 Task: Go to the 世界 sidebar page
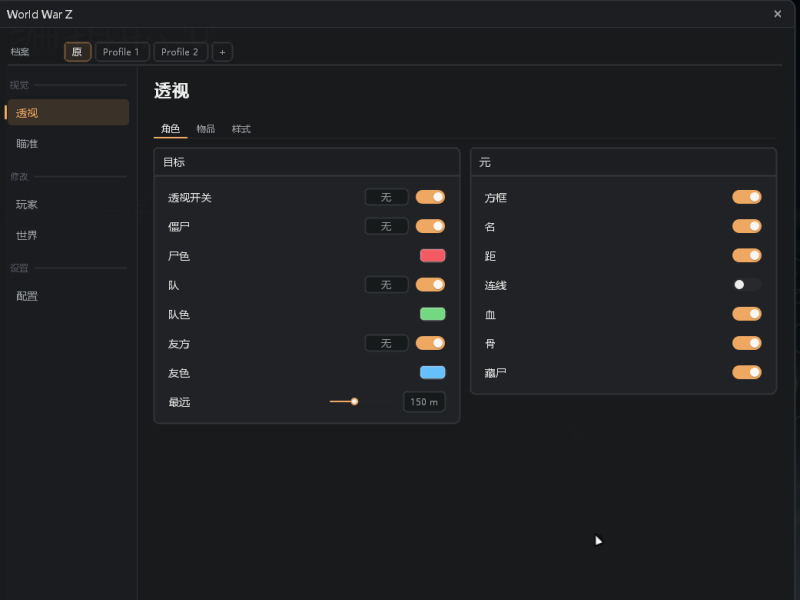[x=68, y=235]
